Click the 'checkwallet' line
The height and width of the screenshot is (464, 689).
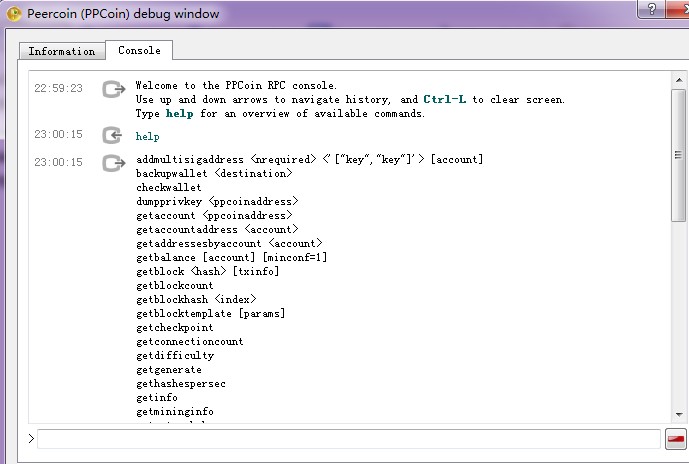[169, 187]
